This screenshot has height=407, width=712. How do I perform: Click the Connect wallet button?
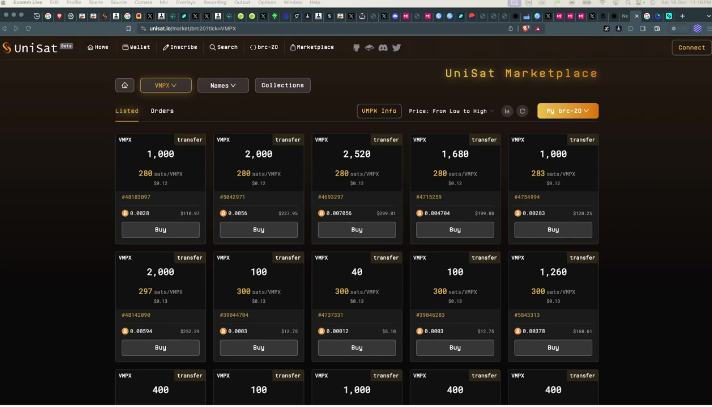[x=691, y=48]
